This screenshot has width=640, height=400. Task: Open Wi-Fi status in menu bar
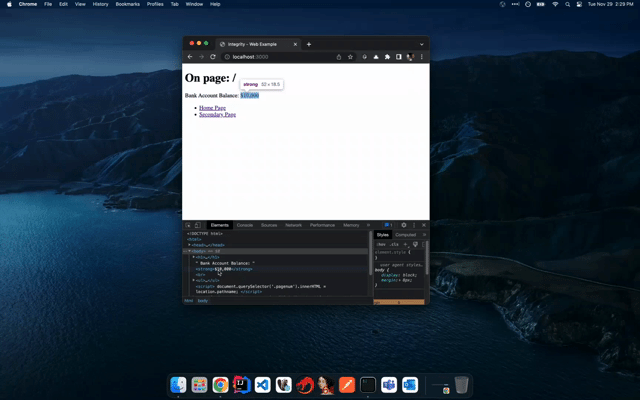coord(555,4)
